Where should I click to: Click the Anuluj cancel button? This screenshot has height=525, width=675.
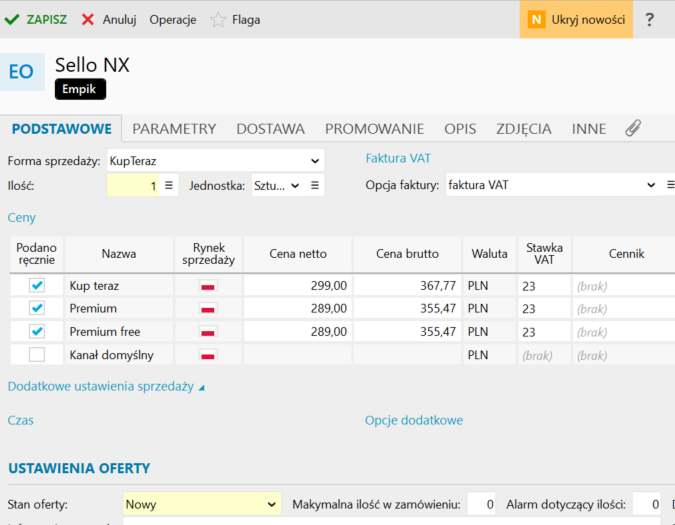tap(109, 20)
